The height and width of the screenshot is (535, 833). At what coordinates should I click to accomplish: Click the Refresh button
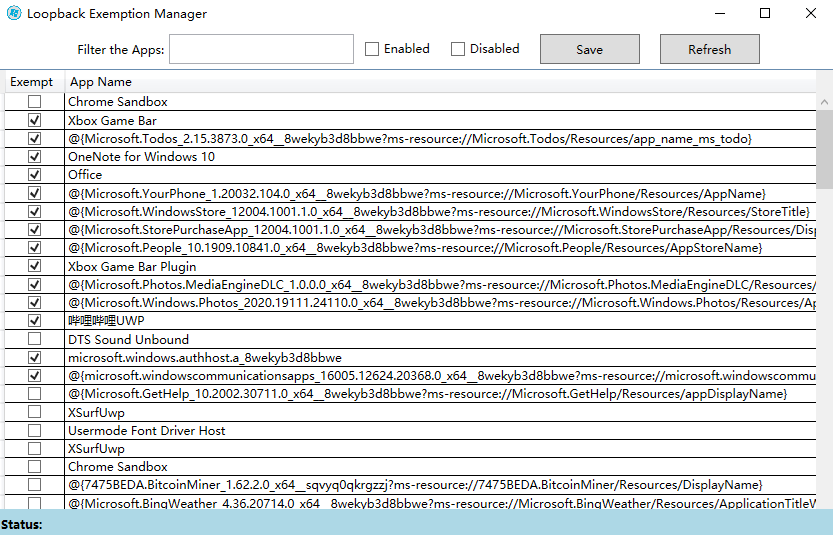pyautogui.click(x=710, y=49)
